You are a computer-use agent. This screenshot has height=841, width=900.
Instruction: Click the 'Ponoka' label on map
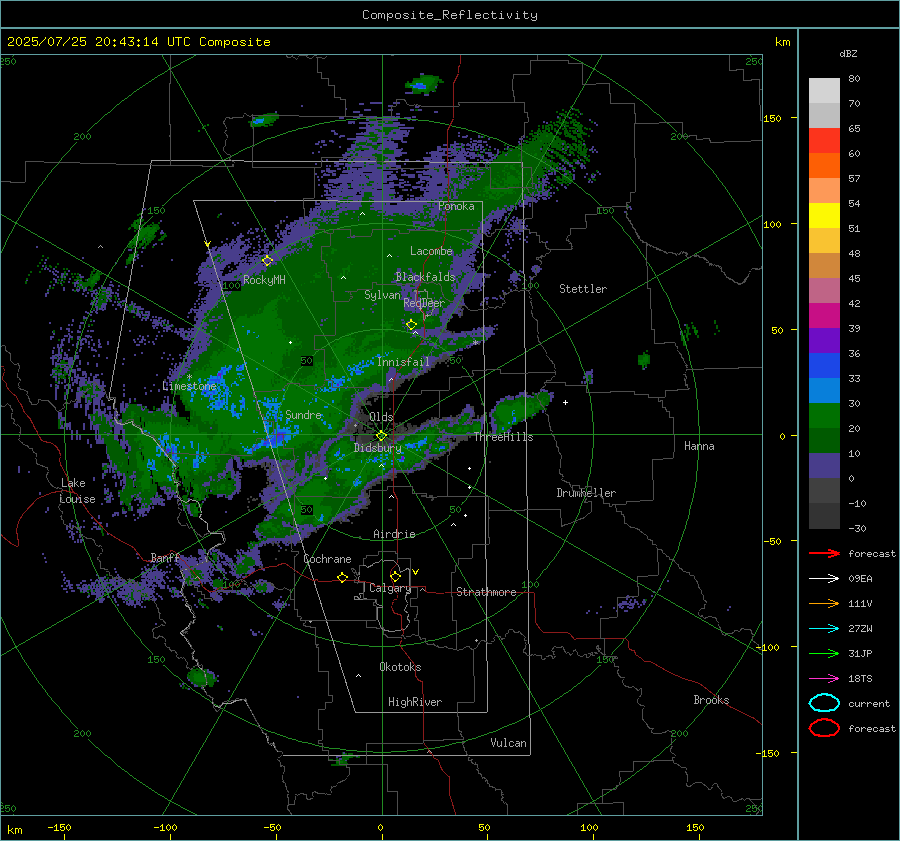coord(456,207)
